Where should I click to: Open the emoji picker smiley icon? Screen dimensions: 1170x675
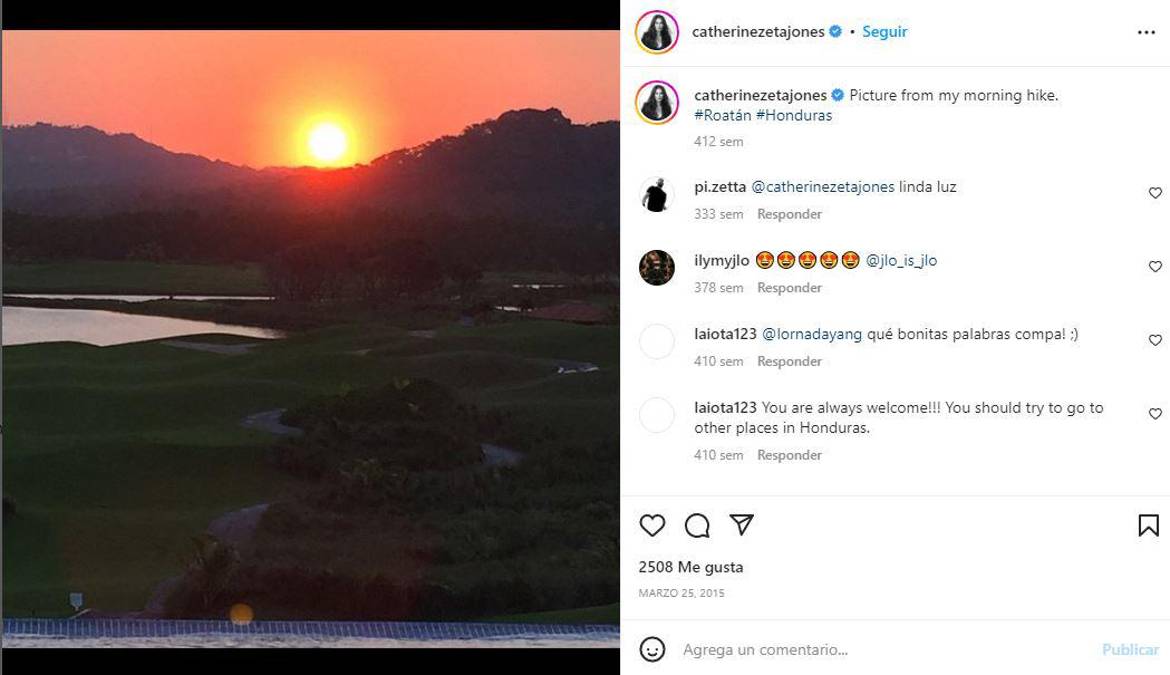[652, 649]
